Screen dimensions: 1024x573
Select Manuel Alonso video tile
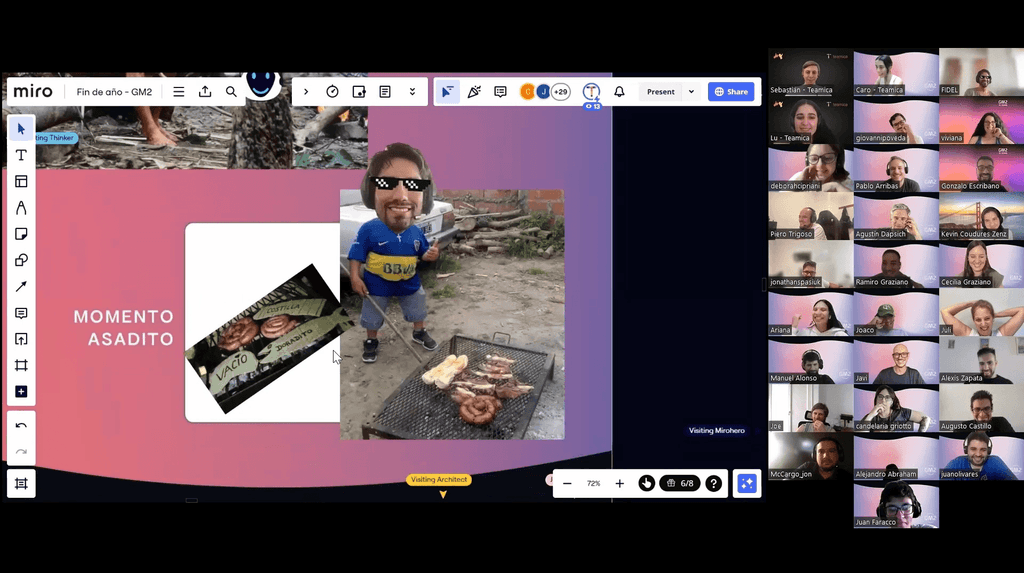point(810,360)
